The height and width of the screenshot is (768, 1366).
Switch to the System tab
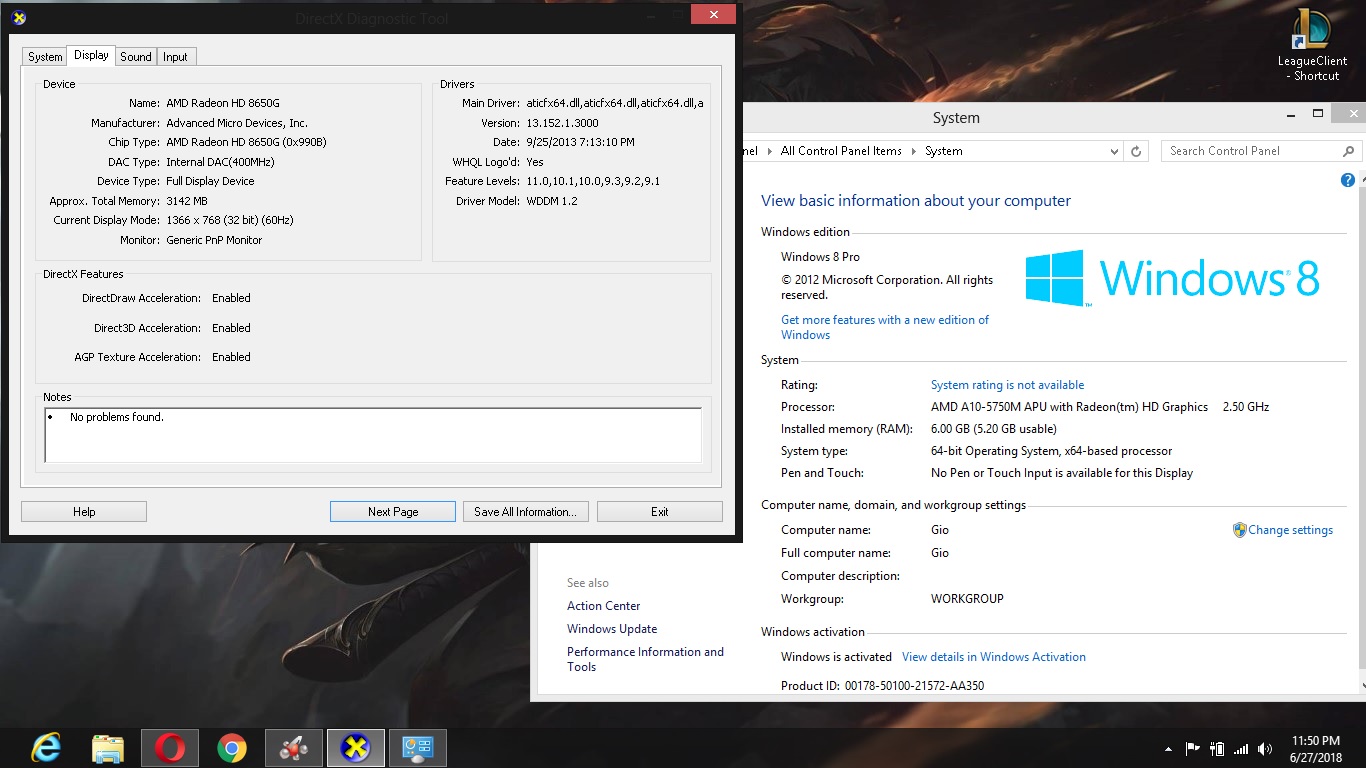pos(45,57)
